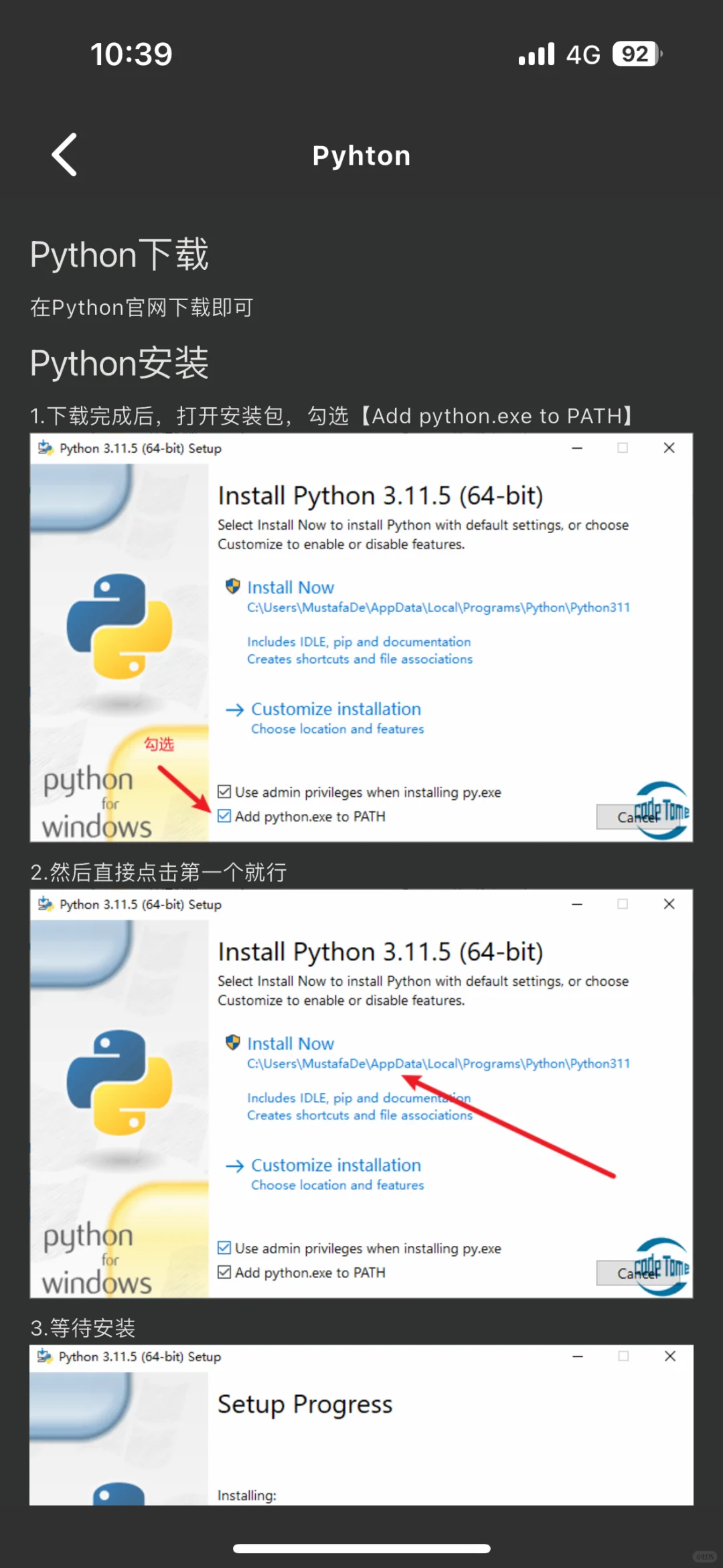Tap the 10:39 clock in status bar
Viewport: 723px width, 1568px height.
point(131,54)
